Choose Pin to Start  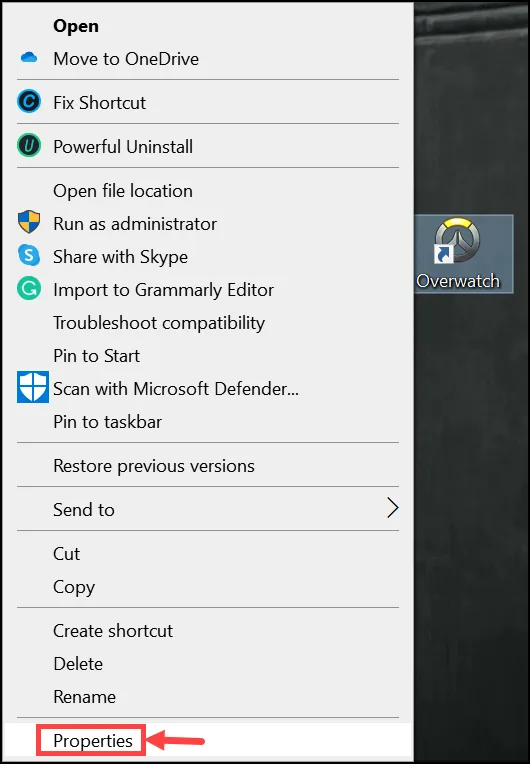[x=208, y=356]
